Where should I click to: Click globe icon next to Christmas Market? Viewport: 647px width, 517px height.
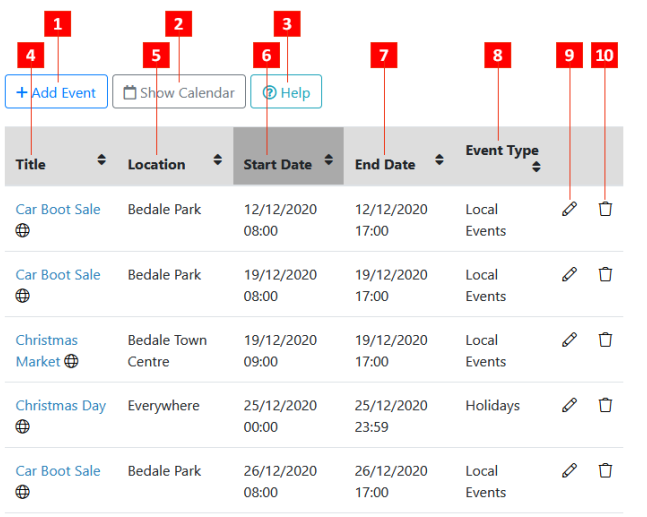click(71, 361)
